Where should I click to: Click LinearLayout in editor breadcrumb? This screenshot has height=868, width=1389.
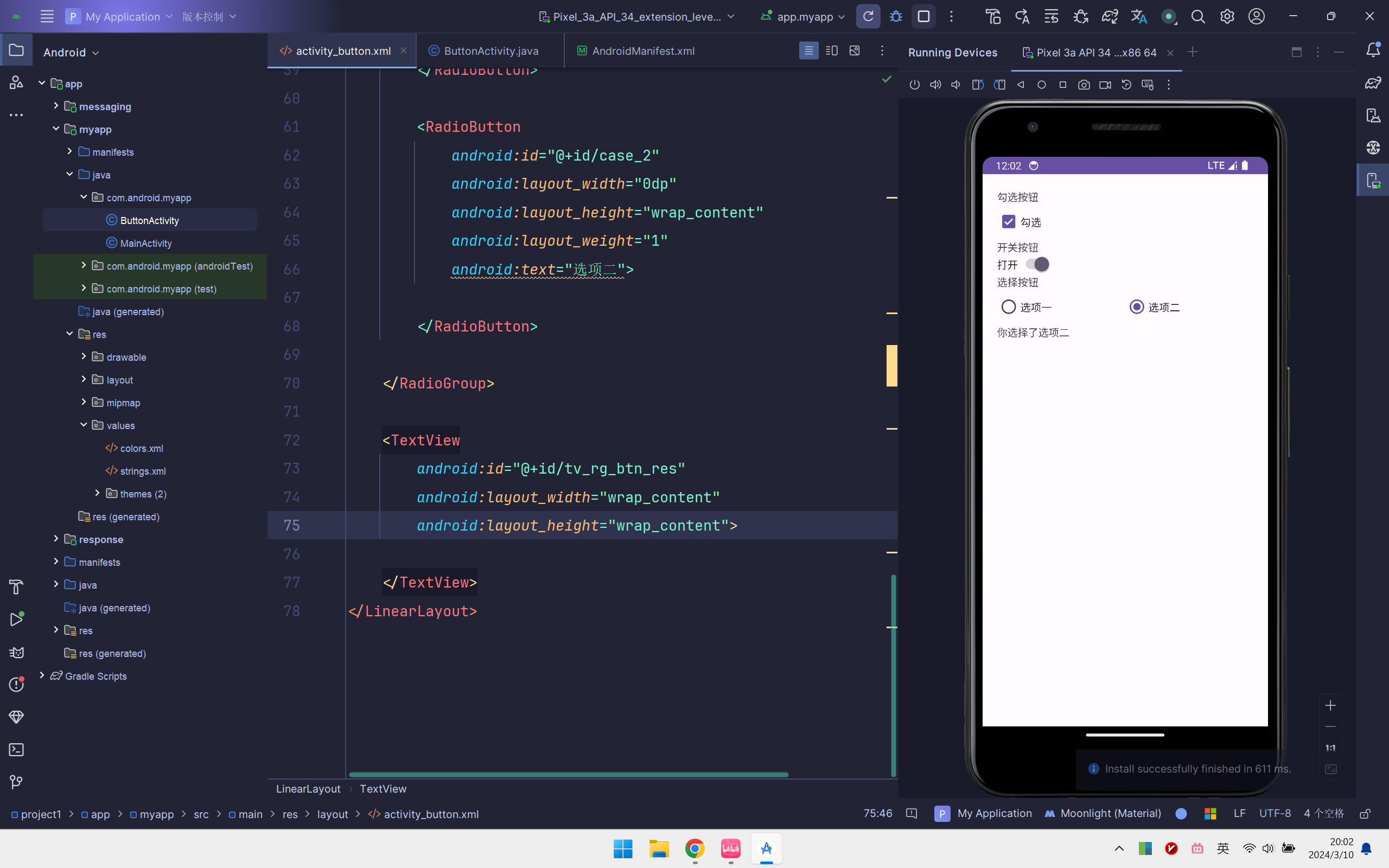(x=308, y=789)
